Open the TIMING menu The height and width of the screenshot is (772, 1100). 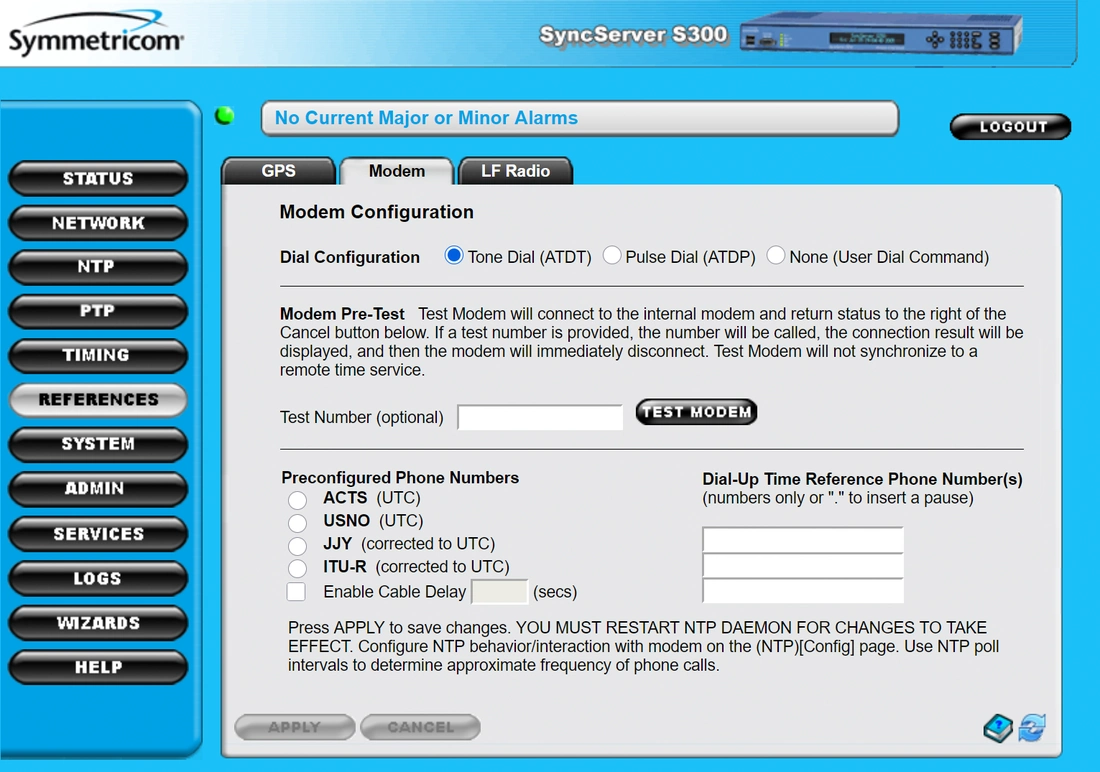click(98, 355)
